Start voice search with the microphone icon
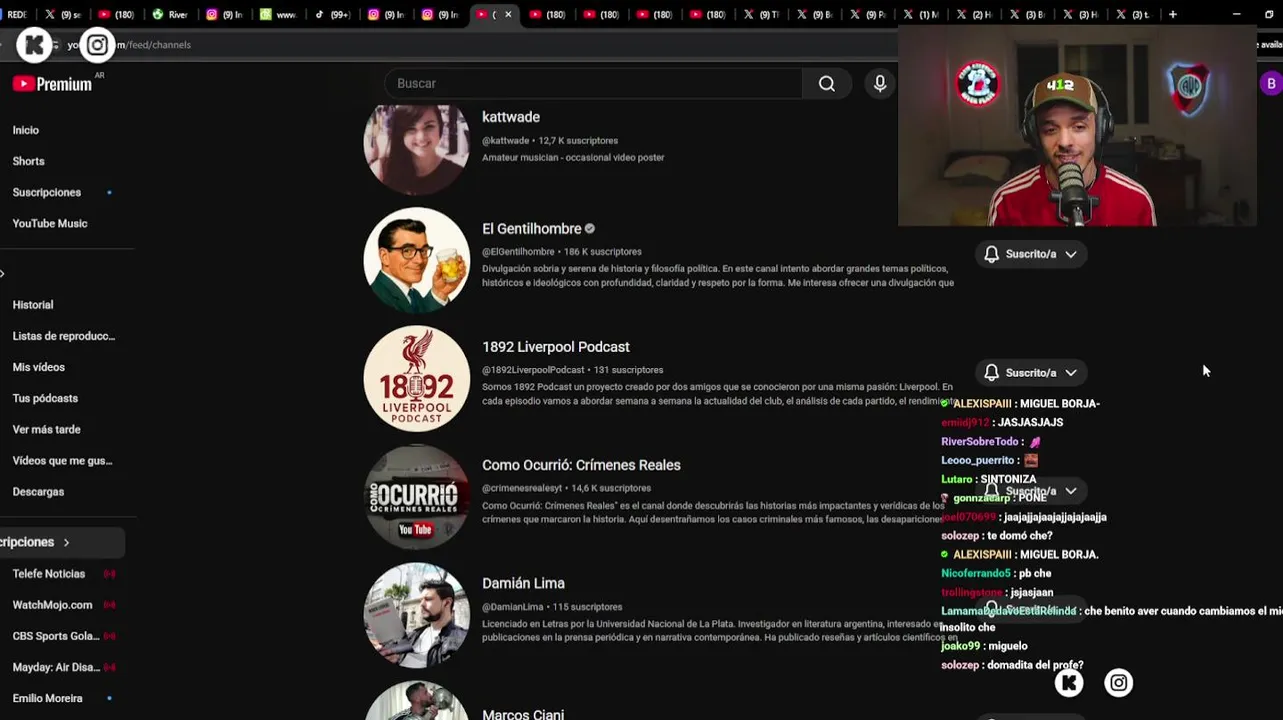 coord(880,84)
